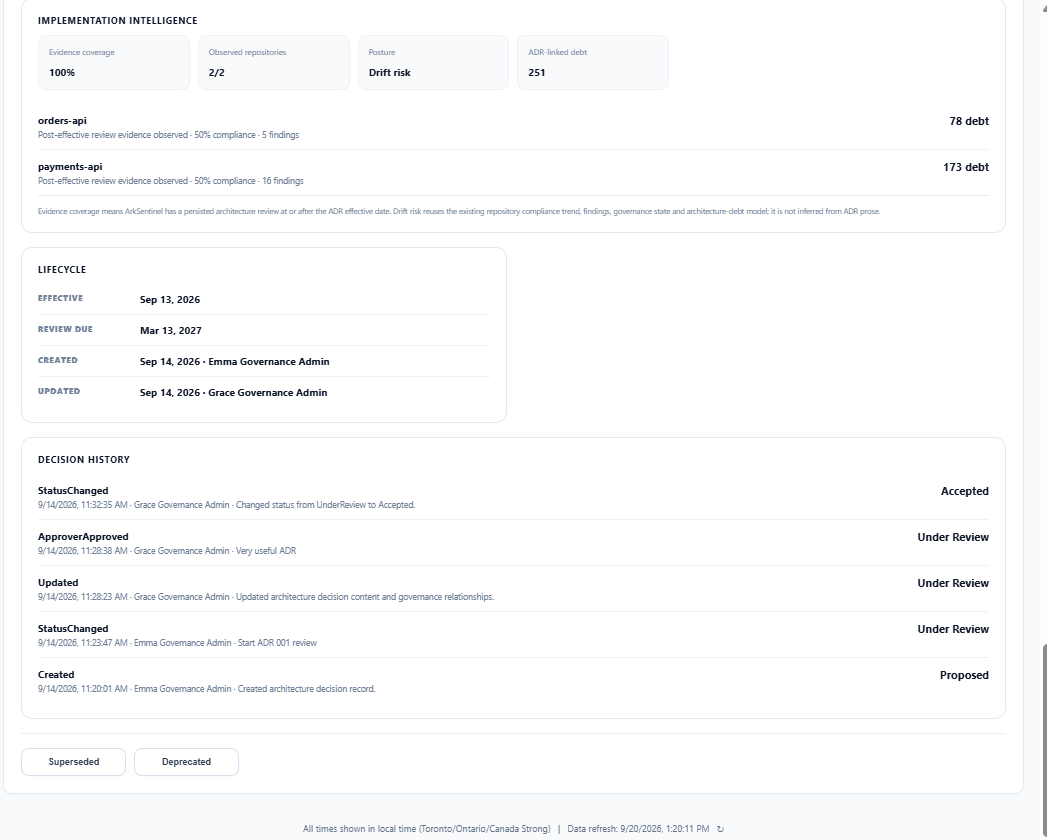1047x840 pixels.
Task: Open the Observed repositories card
Action: [x=274, y=63]
